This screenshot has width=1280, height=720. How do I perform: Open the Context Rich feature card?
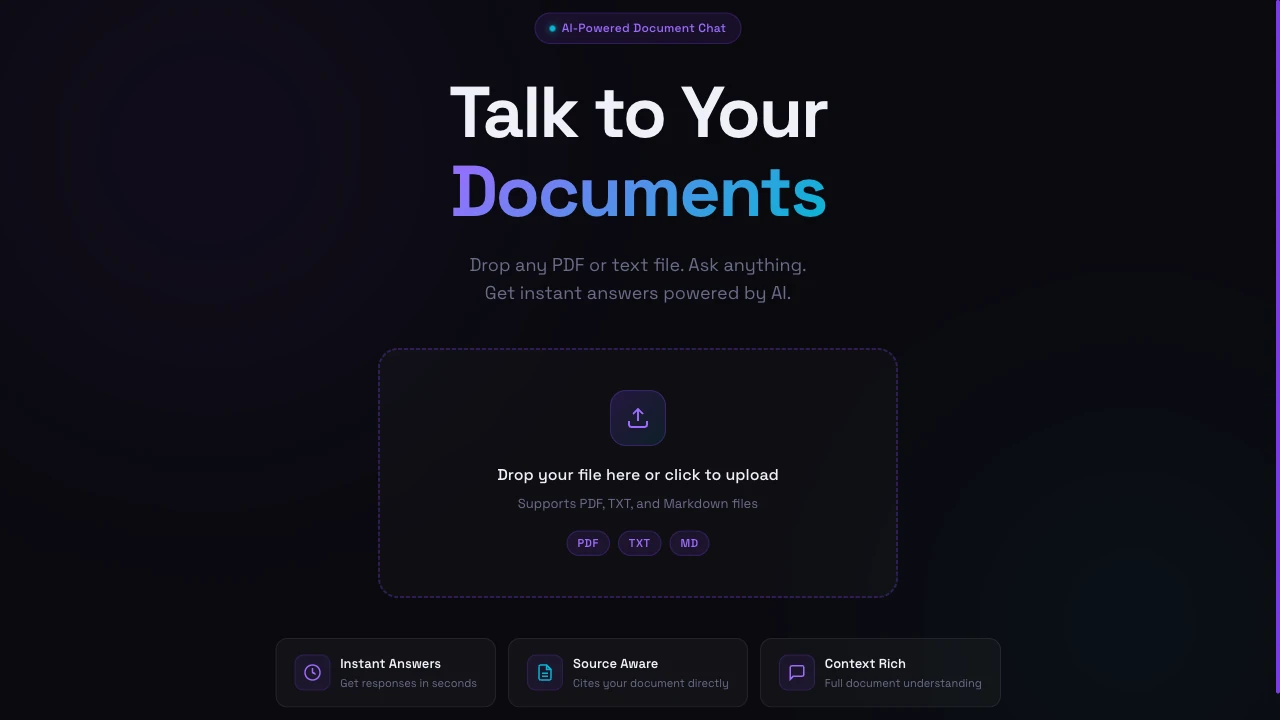pyautogui.click(x=880, y=673)
